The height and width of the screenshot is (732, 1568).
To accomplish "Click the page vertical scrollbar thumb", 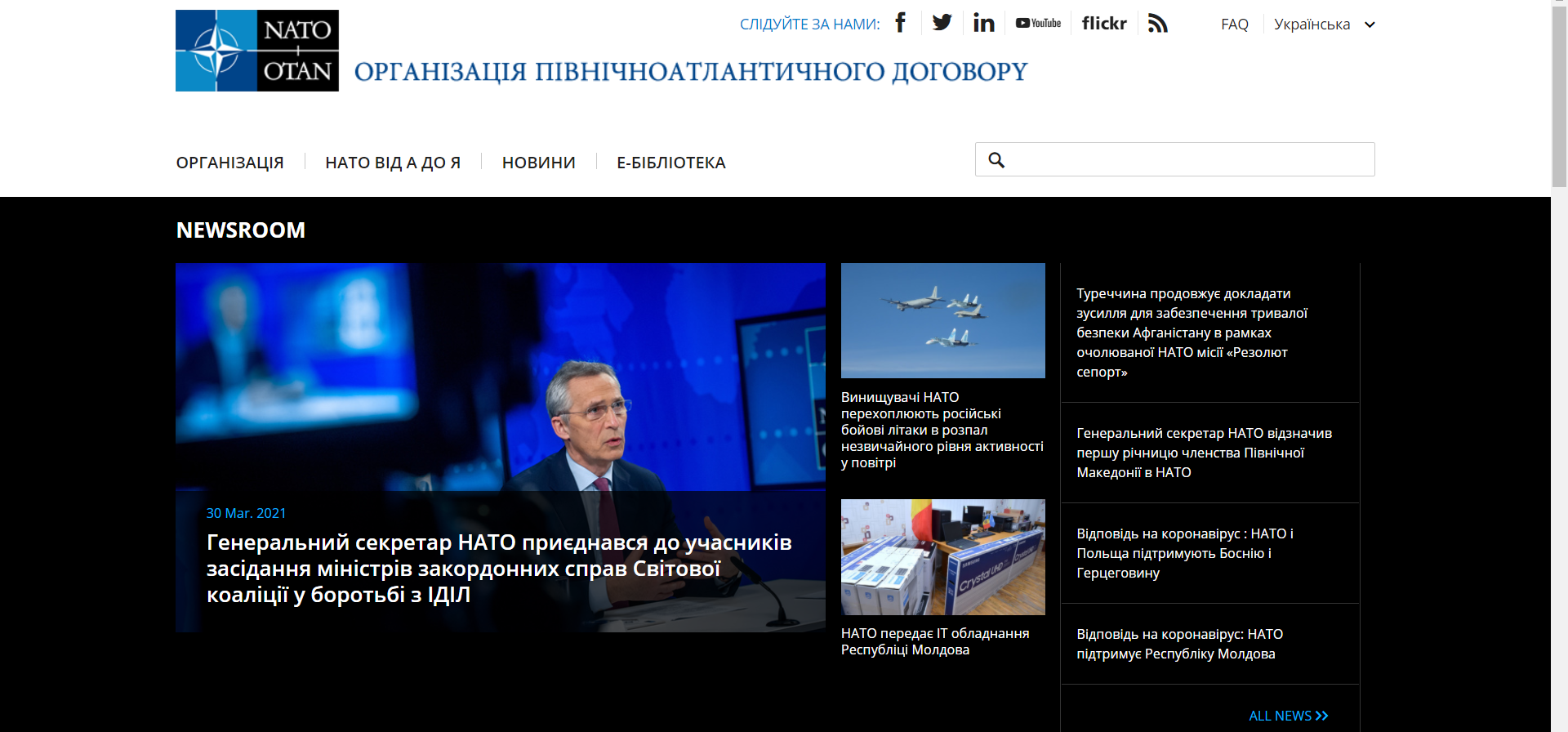I will [x=1559, y=98].
